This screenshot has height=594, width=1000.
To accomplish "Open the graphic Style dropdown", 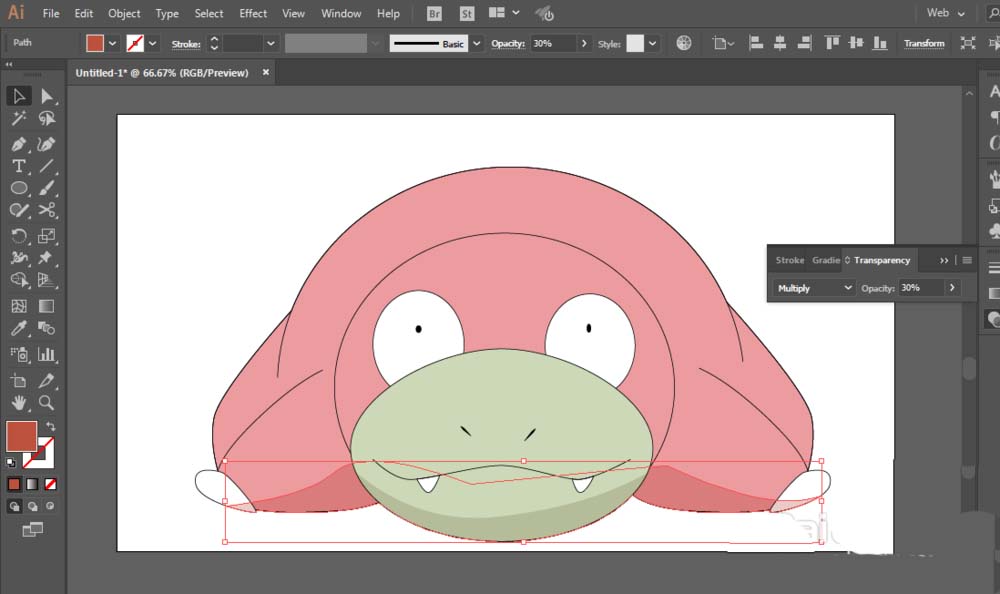I will click(x=652, y=43).
